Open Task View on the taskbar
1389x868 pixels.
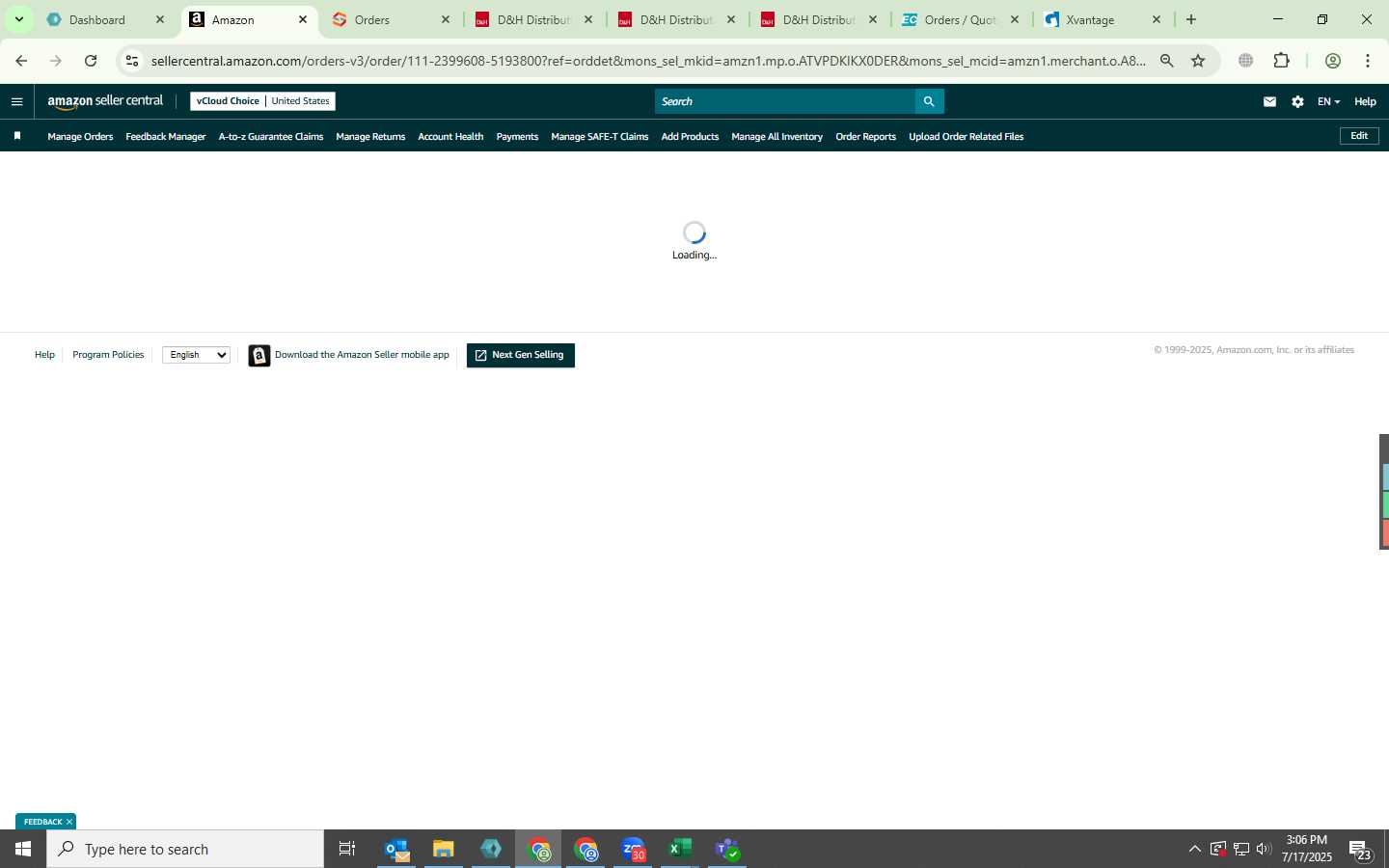[x=347, y=850]
